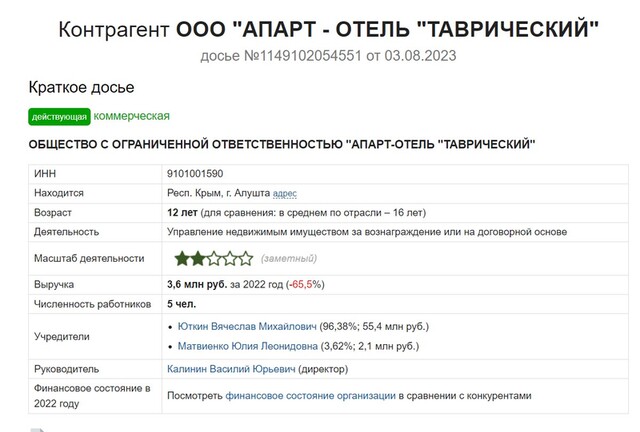Click the INN number 9101001590
640x432 pixels.
[195, 173]
